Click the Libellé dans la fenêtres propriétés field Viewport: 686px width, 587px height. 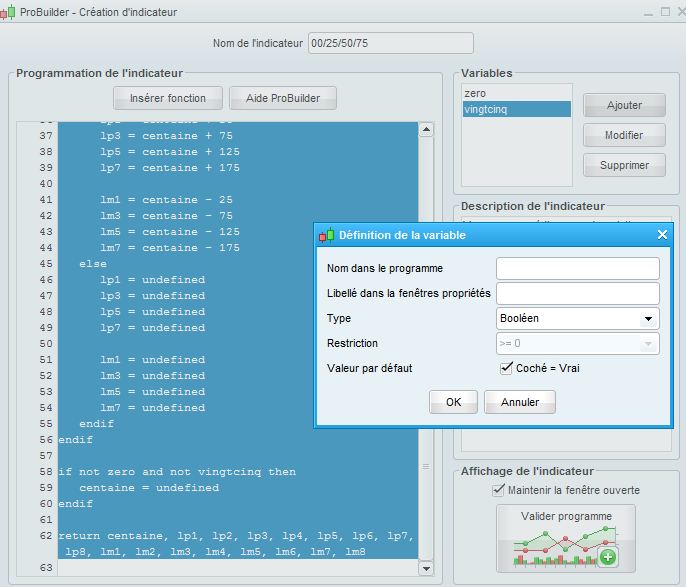[578, 293]
